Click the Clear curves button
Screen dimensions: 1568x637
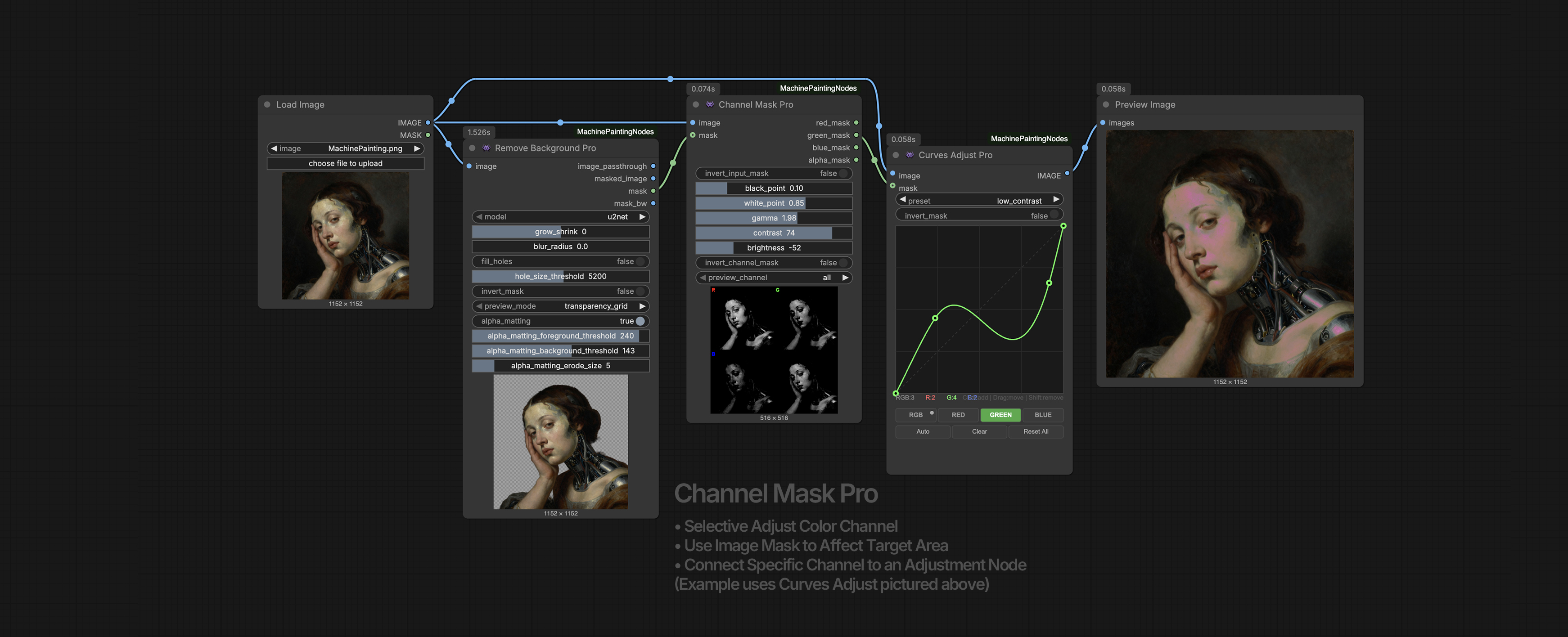(x=979, y=431)
